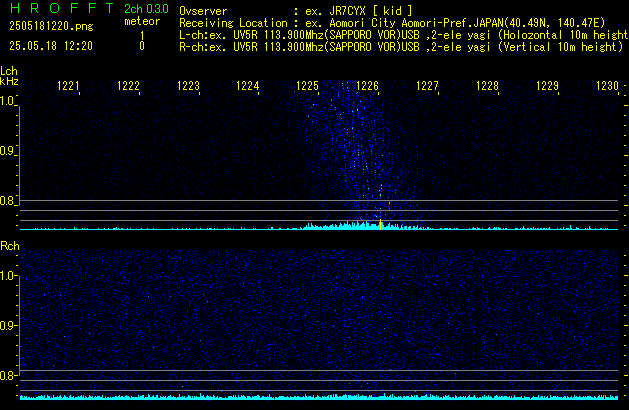Click the Rch 1.0 axis label
This screenshot has width=629, height=410.
[7, 276]
